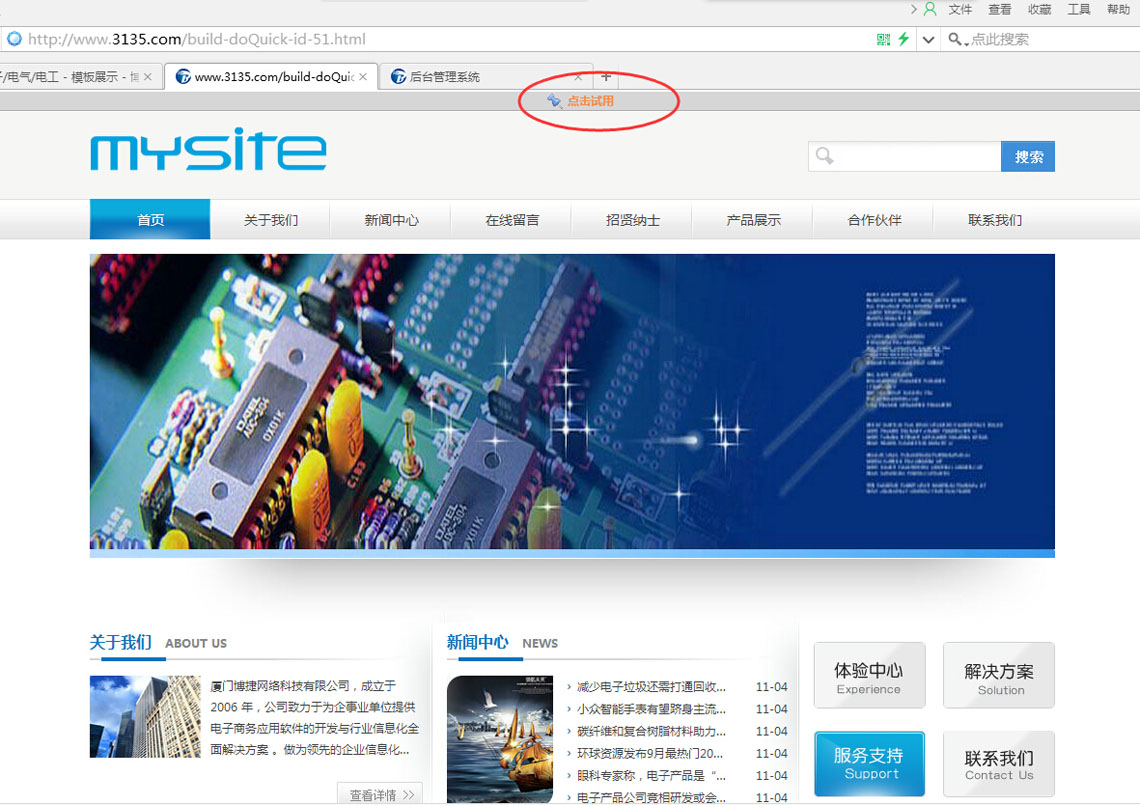Open the search engine selector dropdown
Viewport: 1140px width, 805px height.
point(959,40)
